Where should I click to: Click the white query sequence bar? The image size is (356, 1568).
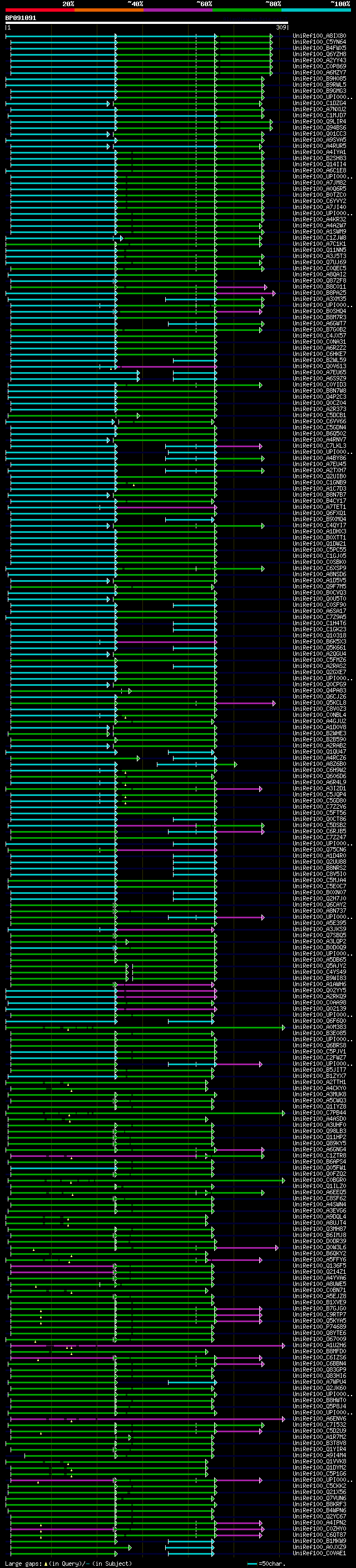[x=147, y=22]
